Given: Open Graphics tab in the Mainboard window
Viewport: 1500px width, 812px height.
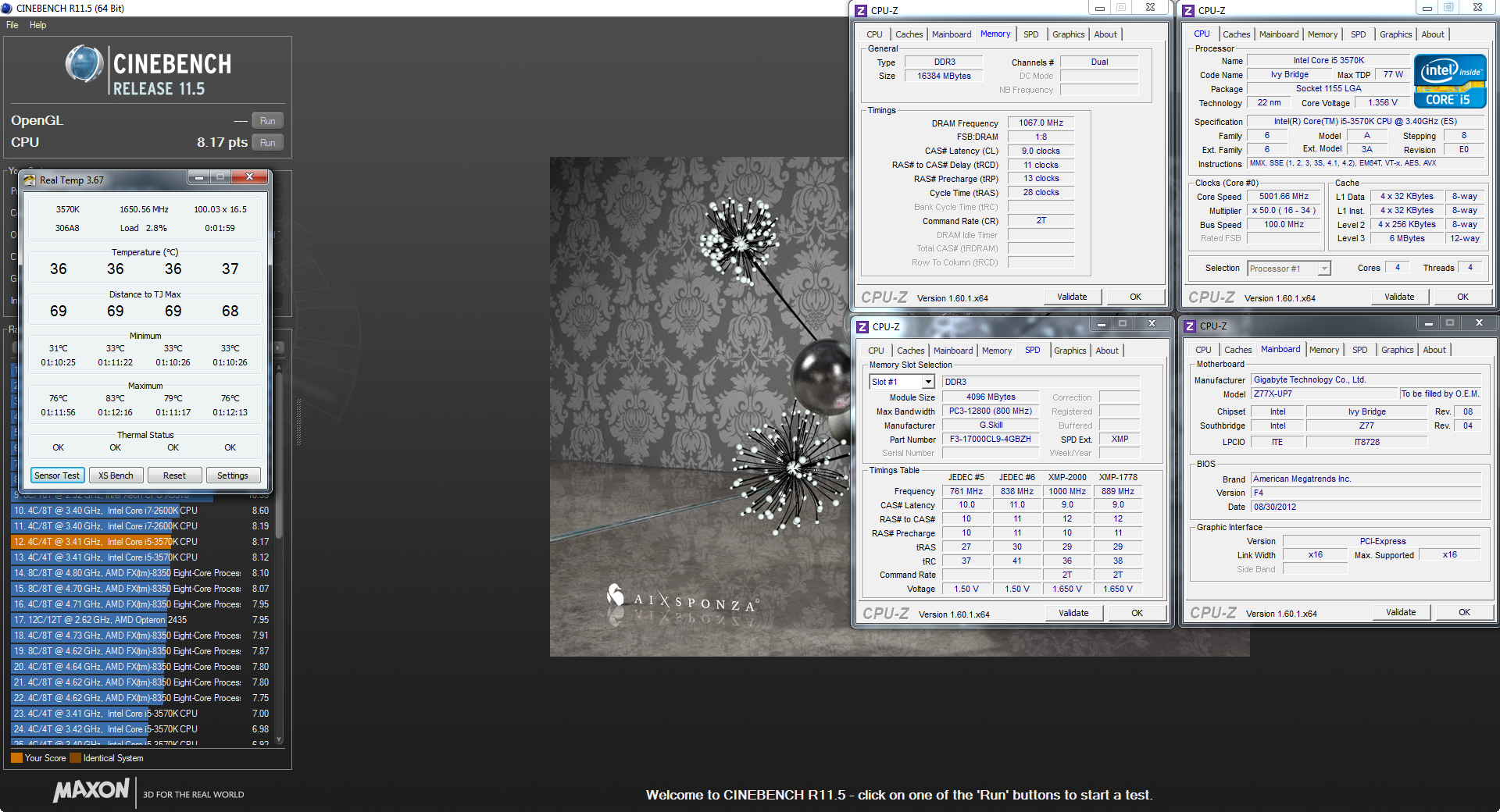Looking at the screenshot, I should (x=1397, y=350).
